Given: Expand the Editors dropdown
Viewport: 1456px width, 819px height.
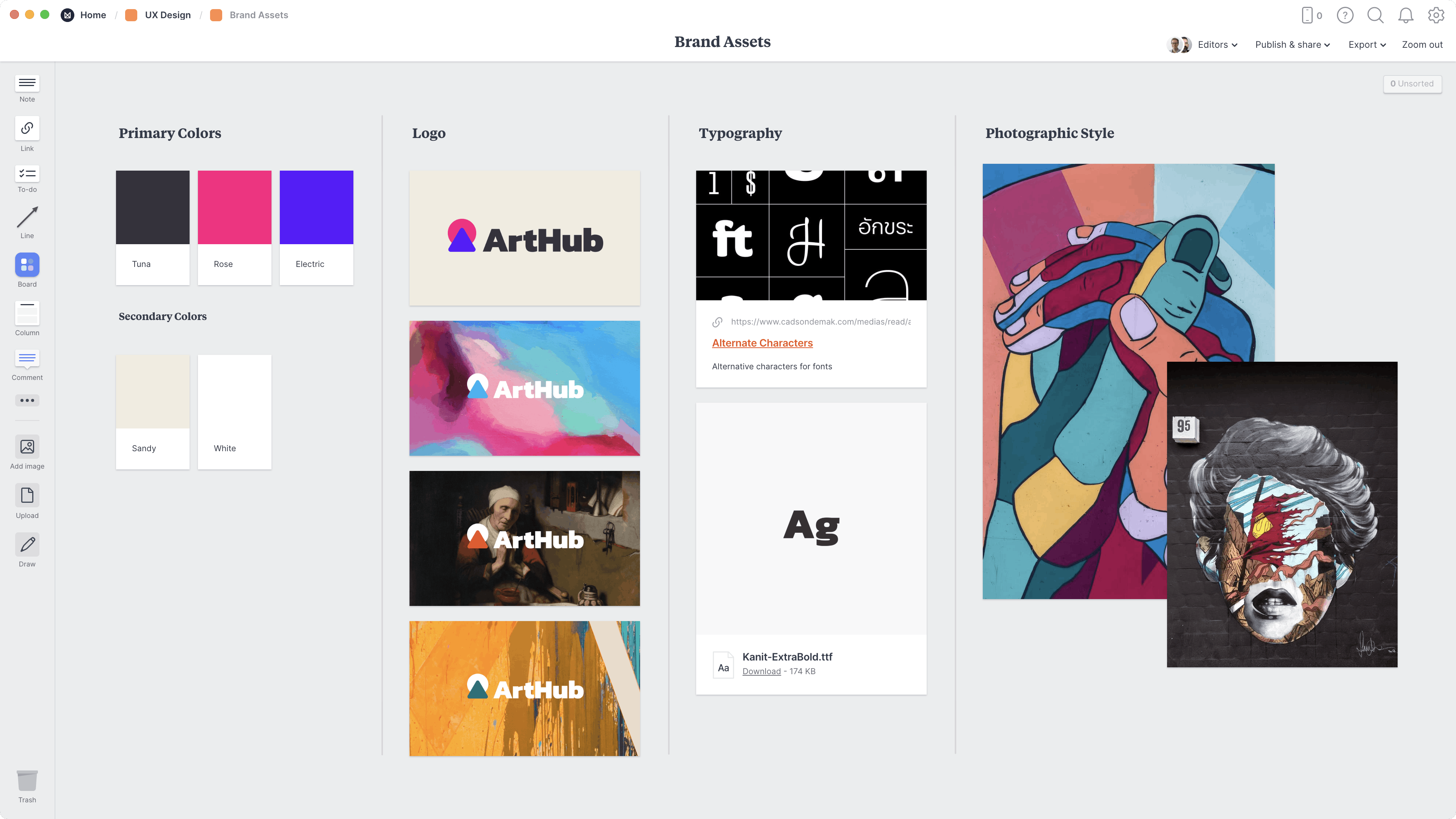Looking at the screenshot, I should tap(1216, 45).
